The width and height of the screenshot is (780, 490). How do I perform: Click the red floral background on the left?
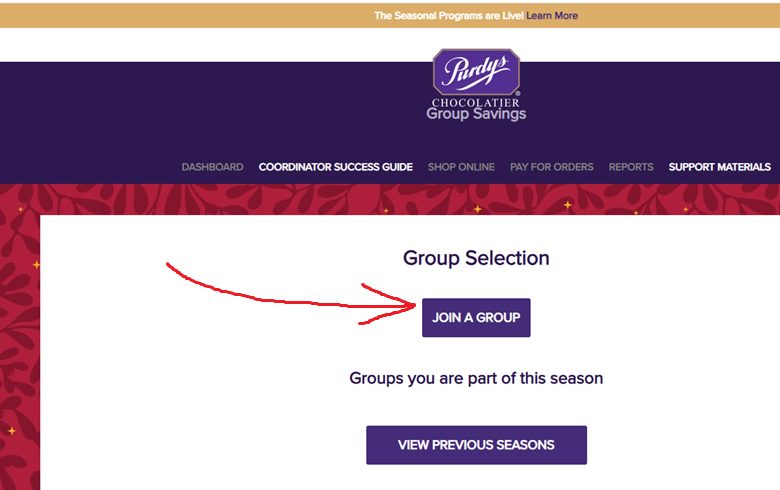point(19,330)
